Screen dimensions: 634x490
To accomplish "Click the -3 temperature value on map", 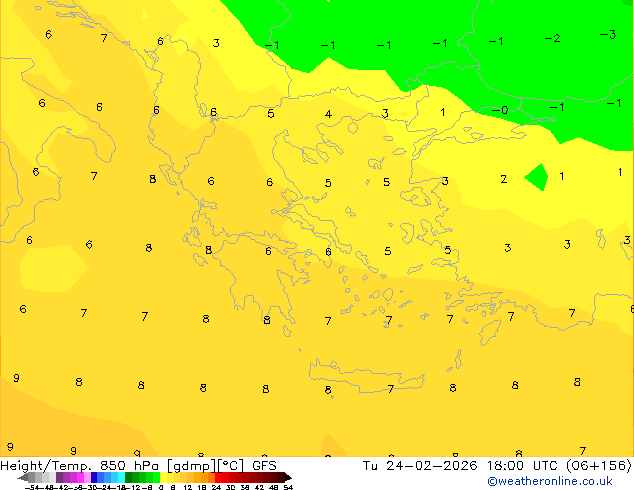I will click(608, 34).
